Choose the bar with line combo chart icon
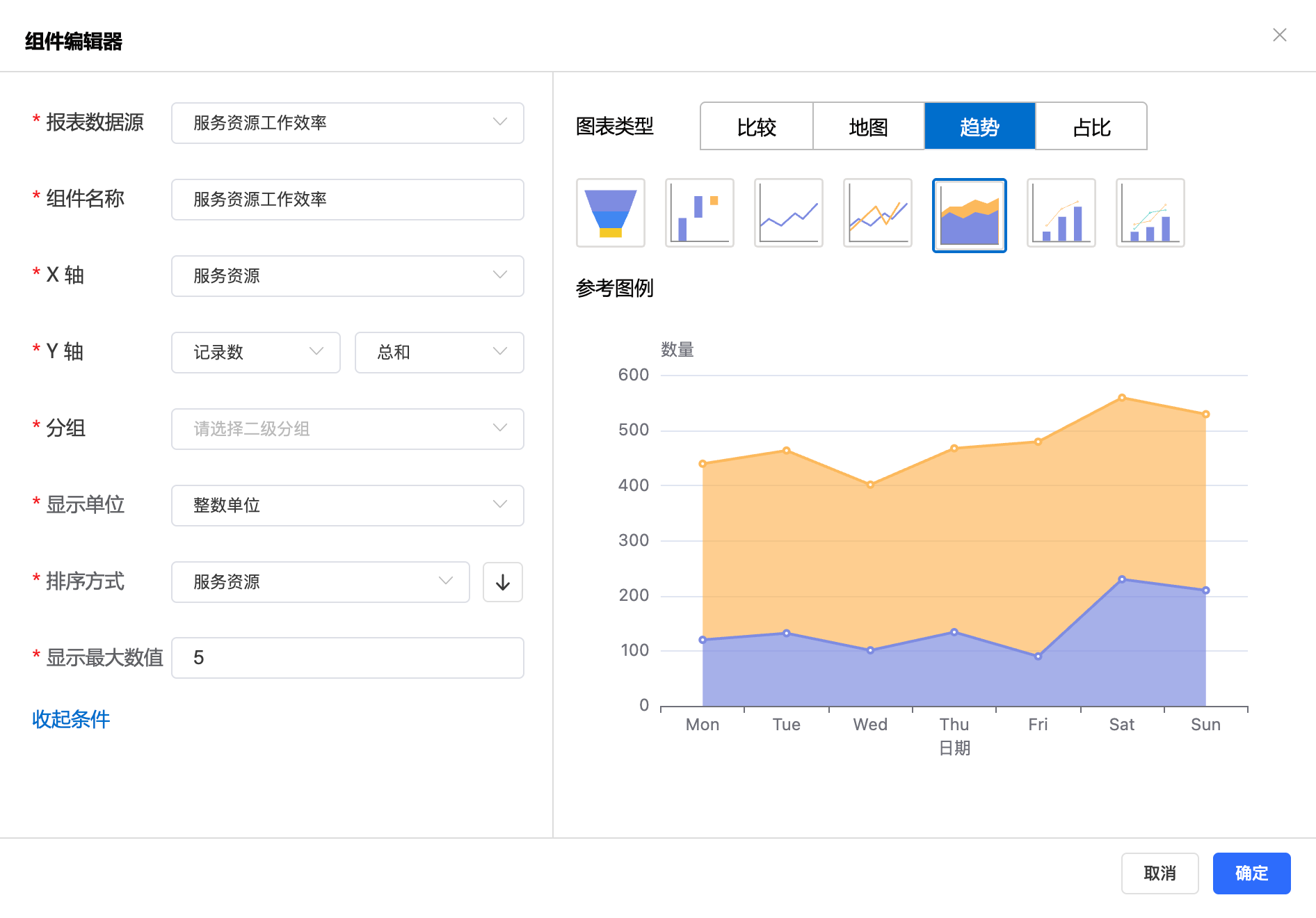1316x918 pixels. [x=1061, y=213]
